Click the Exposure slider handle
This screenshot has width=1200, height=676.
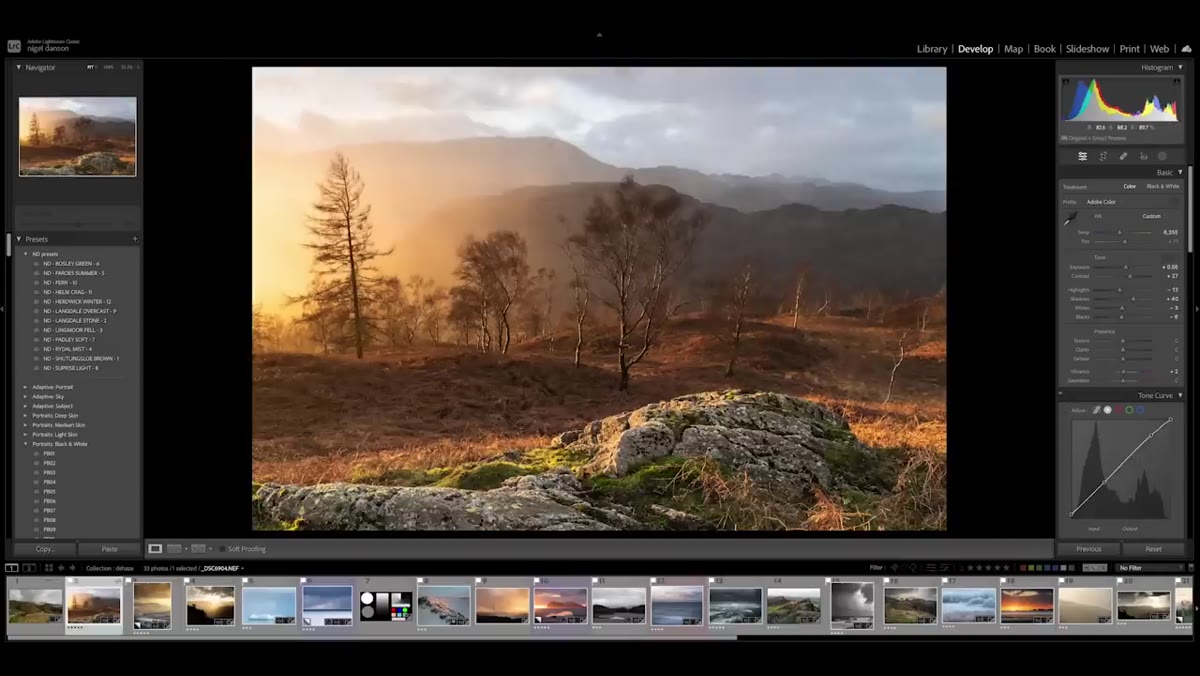click(x=1125, y=268)
